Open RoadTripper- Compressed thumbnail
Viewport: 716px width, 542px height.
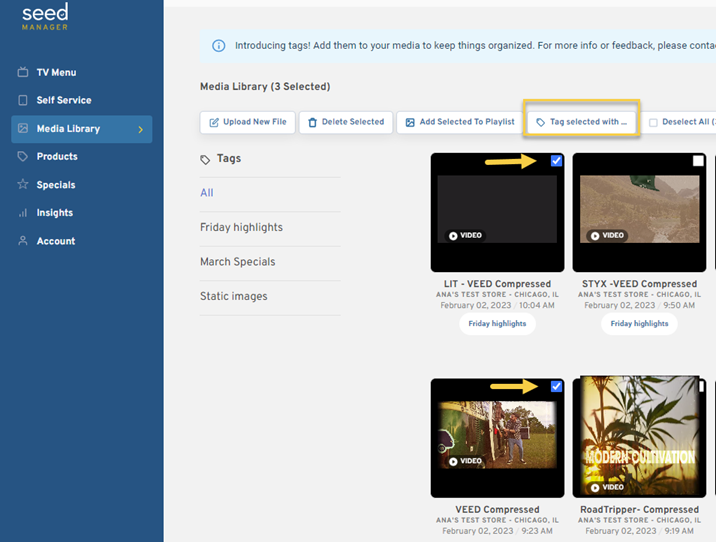(x=639, y=437)
